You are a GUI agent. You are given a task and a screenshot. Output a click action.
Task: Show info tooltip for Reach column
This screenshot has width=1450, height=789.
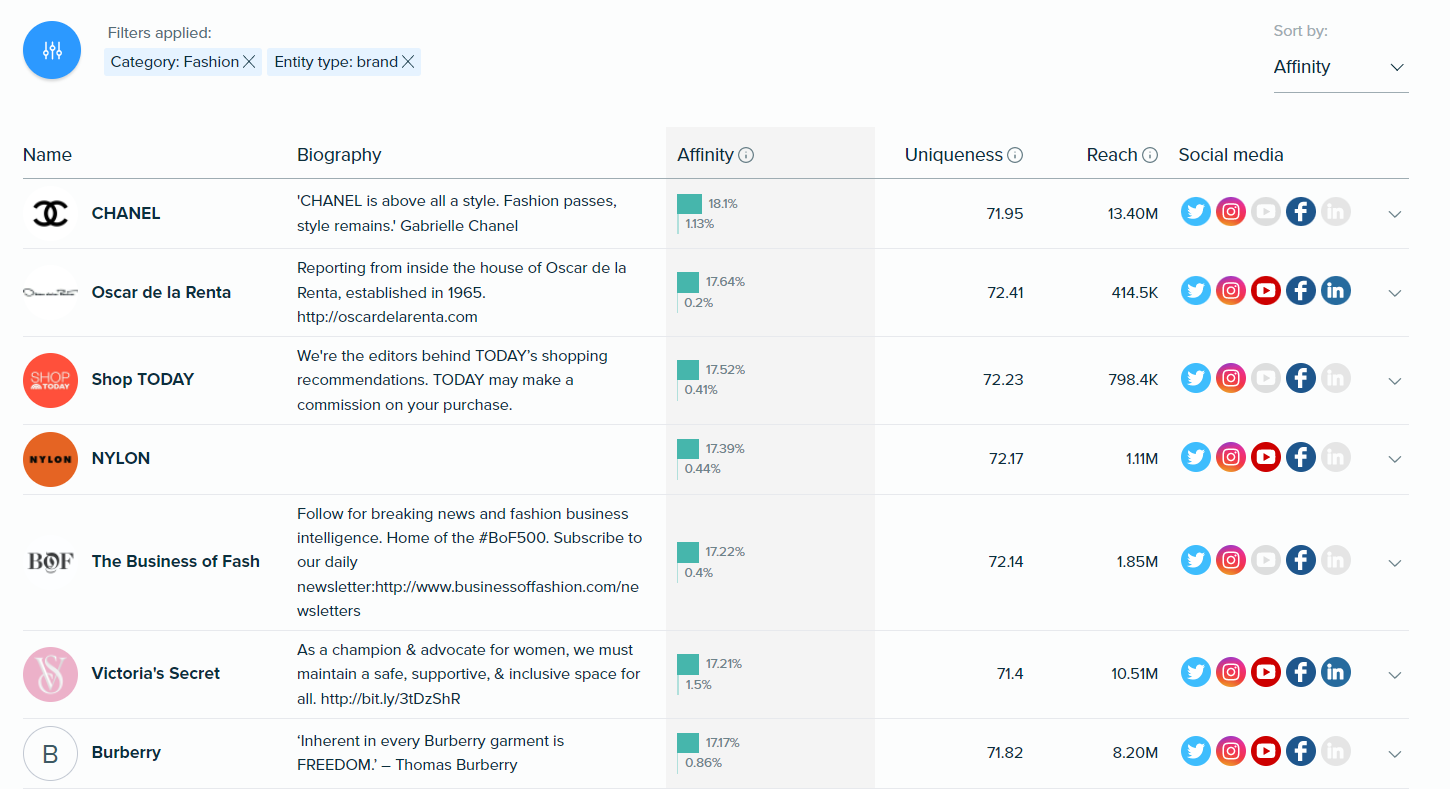tap(1150, 155)
